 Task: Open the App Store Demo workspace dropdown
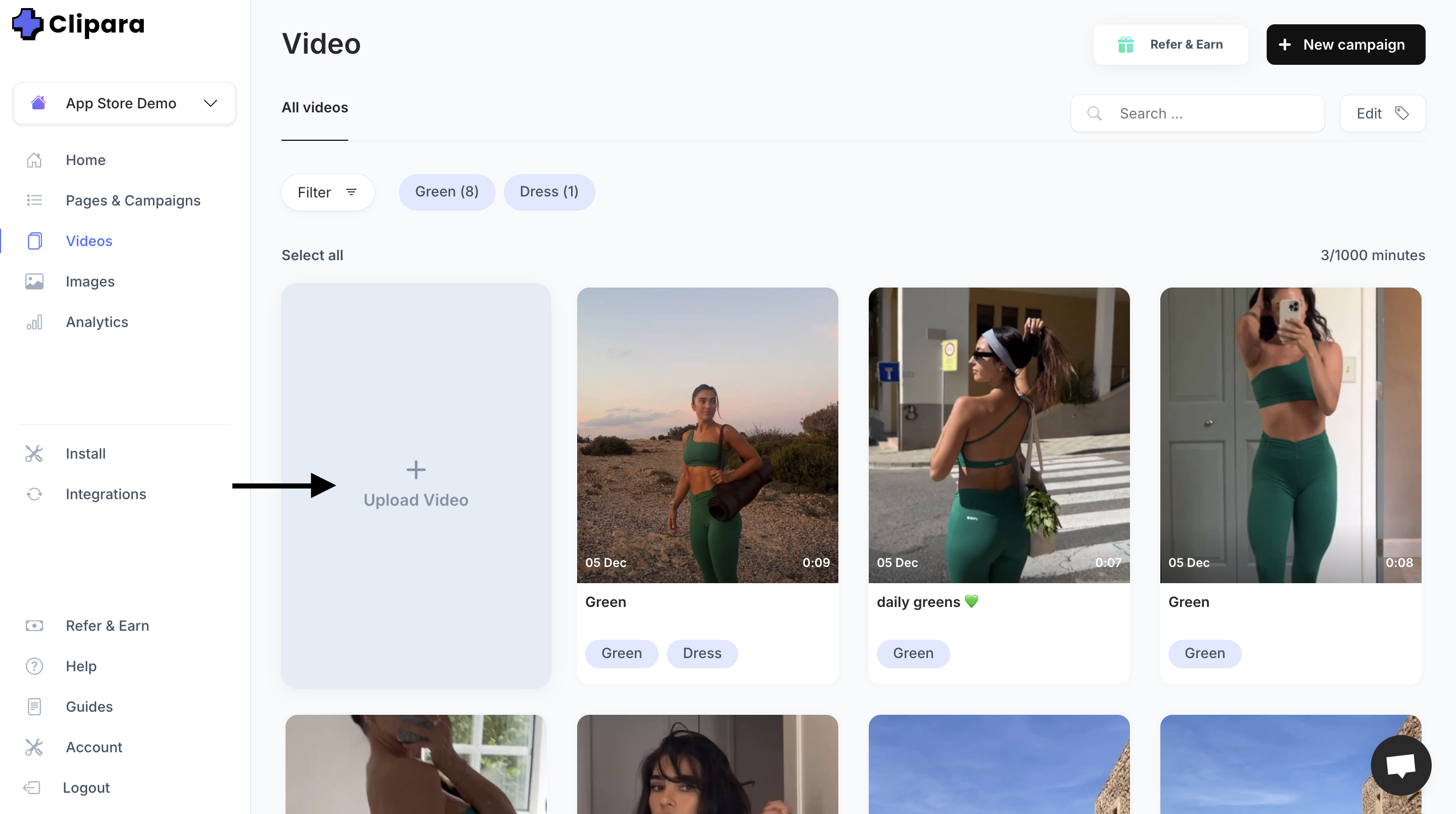[125, 103]
